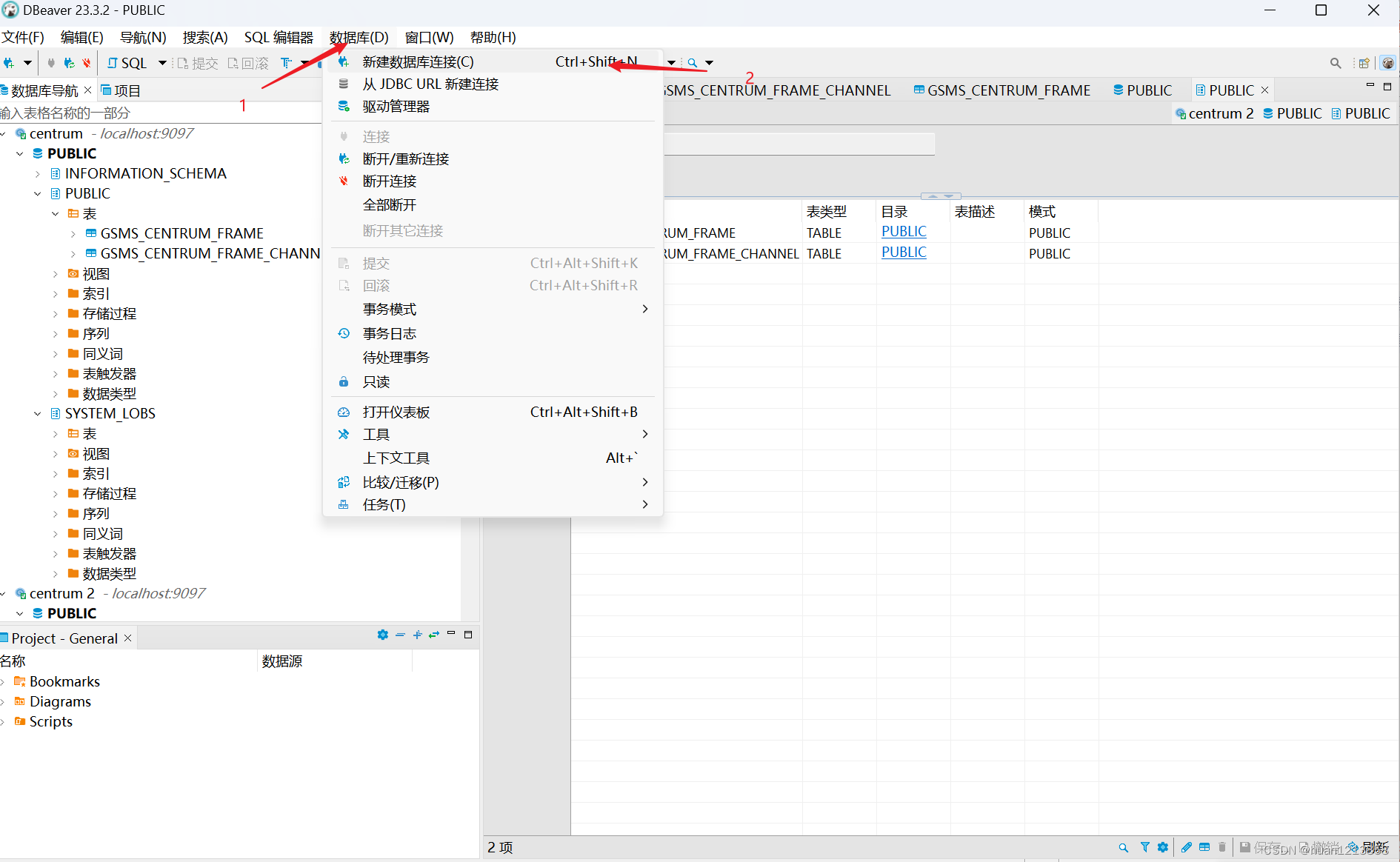Click the edit pencil icon in bottom bar
The height and width of the screenshot is (862, 1400).
1187,847
